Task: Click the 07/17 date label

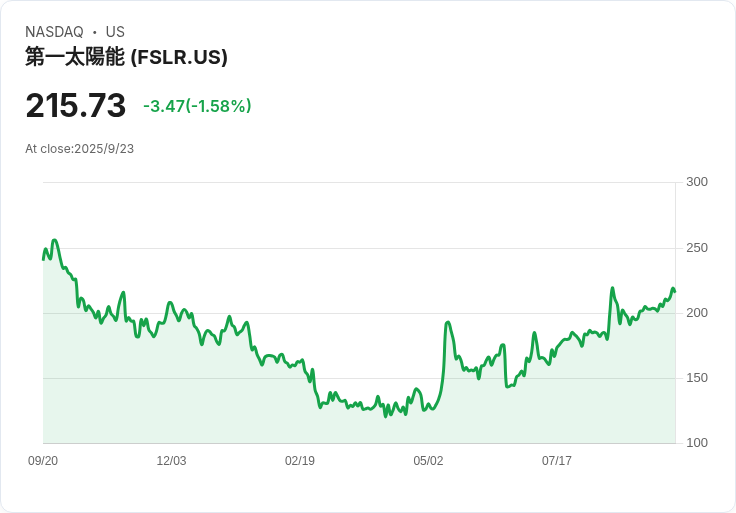Action: click(557, 461)
